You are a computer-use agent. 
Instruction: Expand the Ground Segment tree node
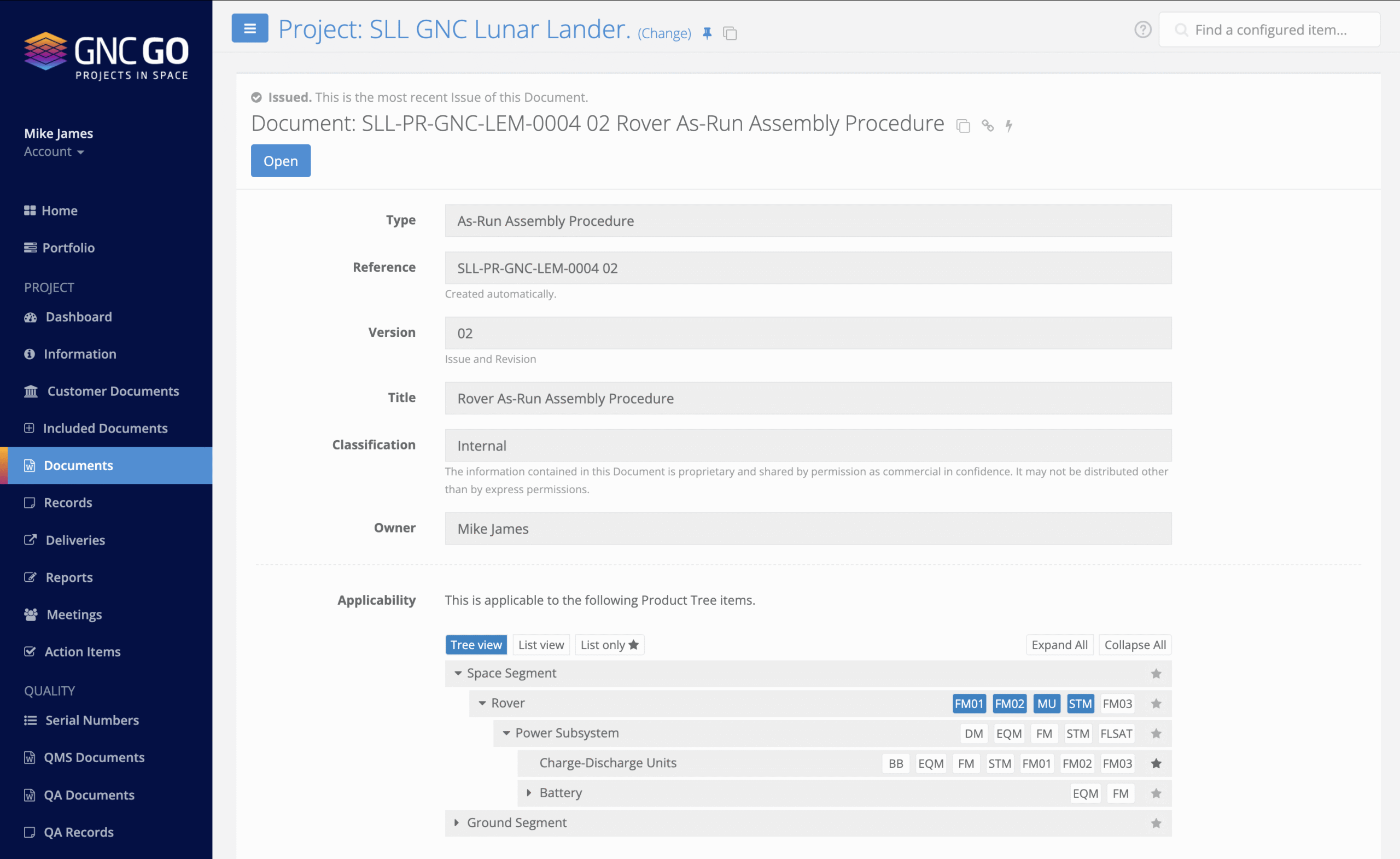(456, 822)
